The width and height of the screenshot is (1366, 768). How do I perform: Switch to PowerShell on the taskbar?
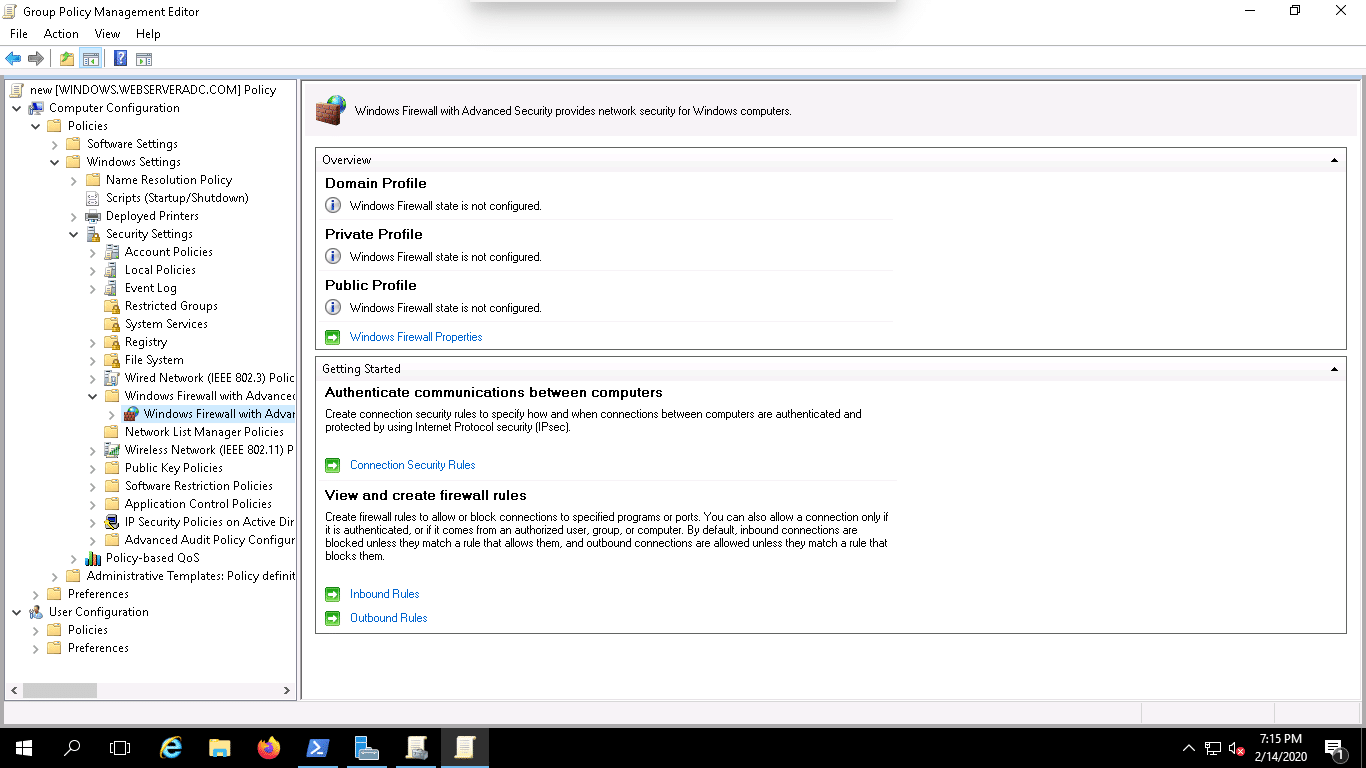318,747
